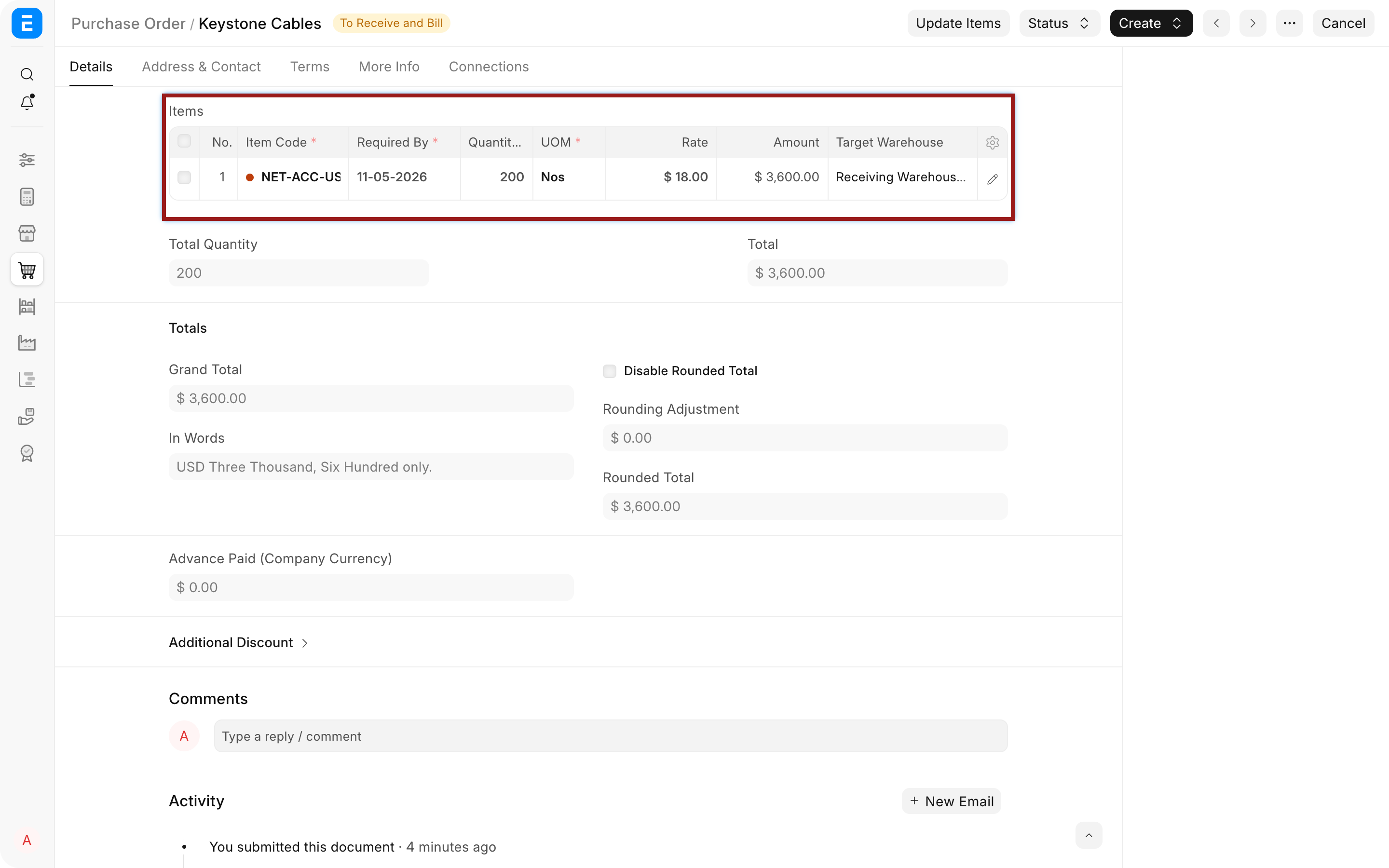Click the Required By date 11-05-2026

pos(404,177)
